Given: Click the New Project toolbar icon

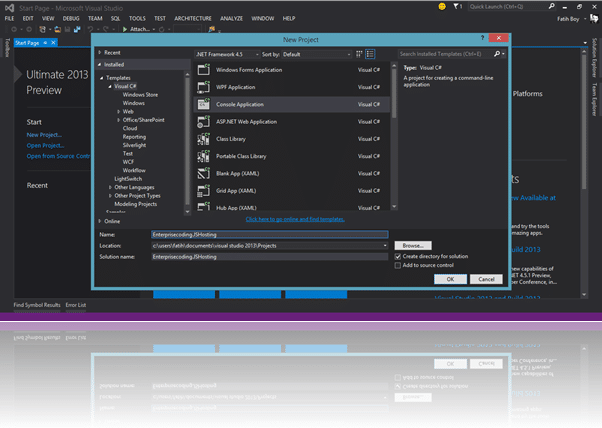Looking at the screenshot, I should [x=43, y=29].
